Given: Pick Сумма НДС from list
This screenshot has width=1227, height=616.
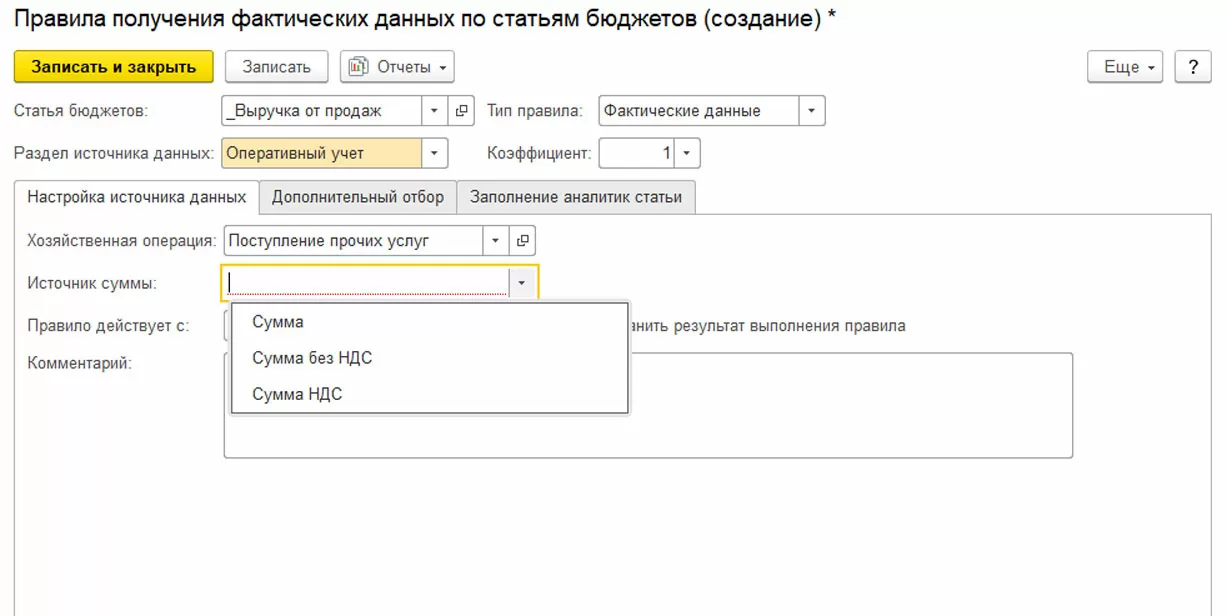Looking at the screenshot, I should click(297, 394).
